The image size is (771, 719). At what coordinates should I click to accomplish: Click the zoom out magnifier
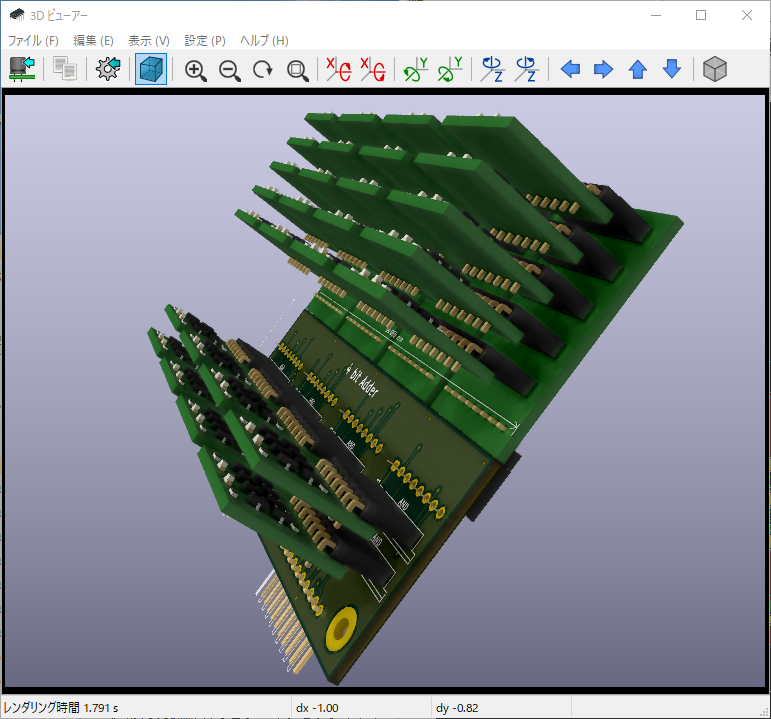coord(230,70)
